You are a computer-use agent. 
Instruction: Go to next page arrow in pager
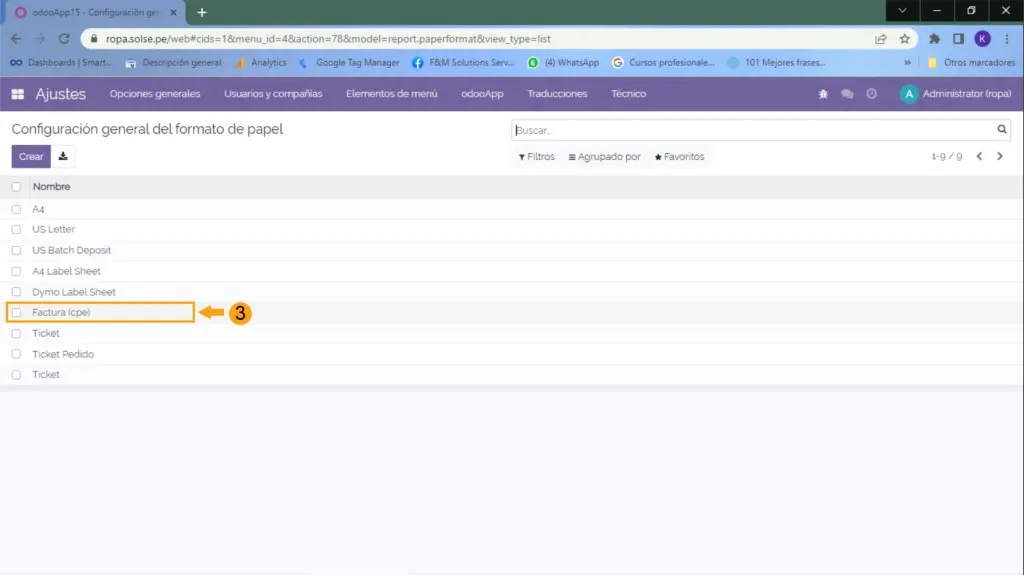coord(1000,157)
